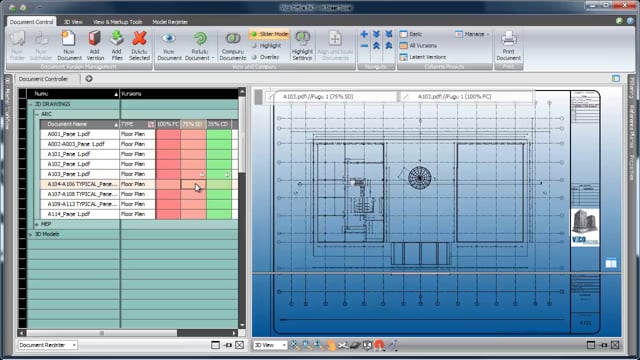Screen dimensions: 640x360
Task: Select the Overlay compare mode
Action: [x=265, y=57]
